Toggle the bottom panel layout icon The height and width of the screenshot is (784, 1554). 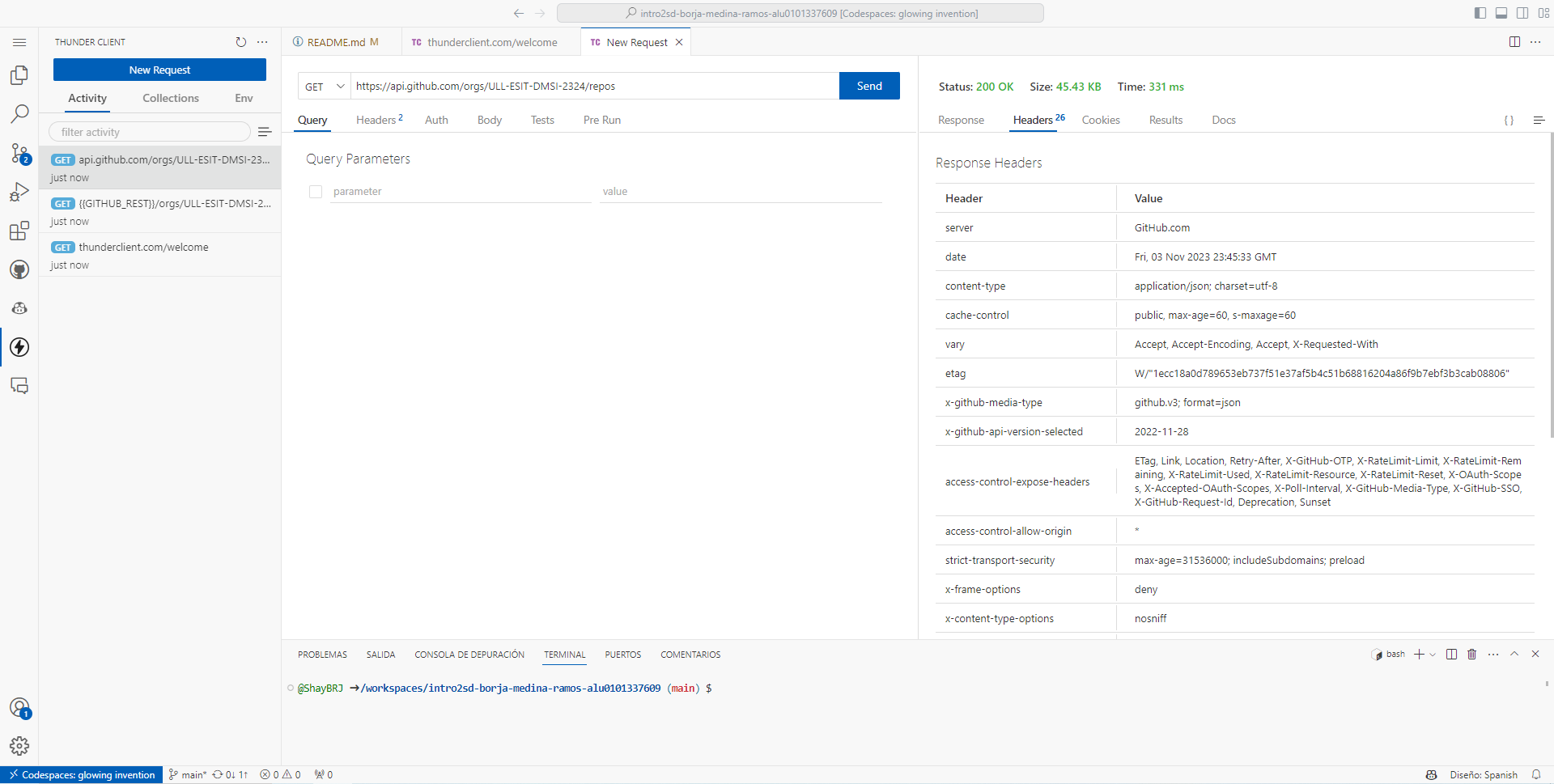coord(1501,13)
